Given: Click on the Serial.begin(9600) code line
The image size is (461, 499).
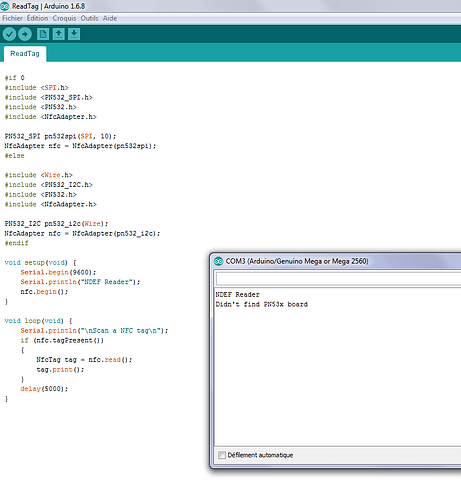Looking at the screenshot, I should pos(58,272).
